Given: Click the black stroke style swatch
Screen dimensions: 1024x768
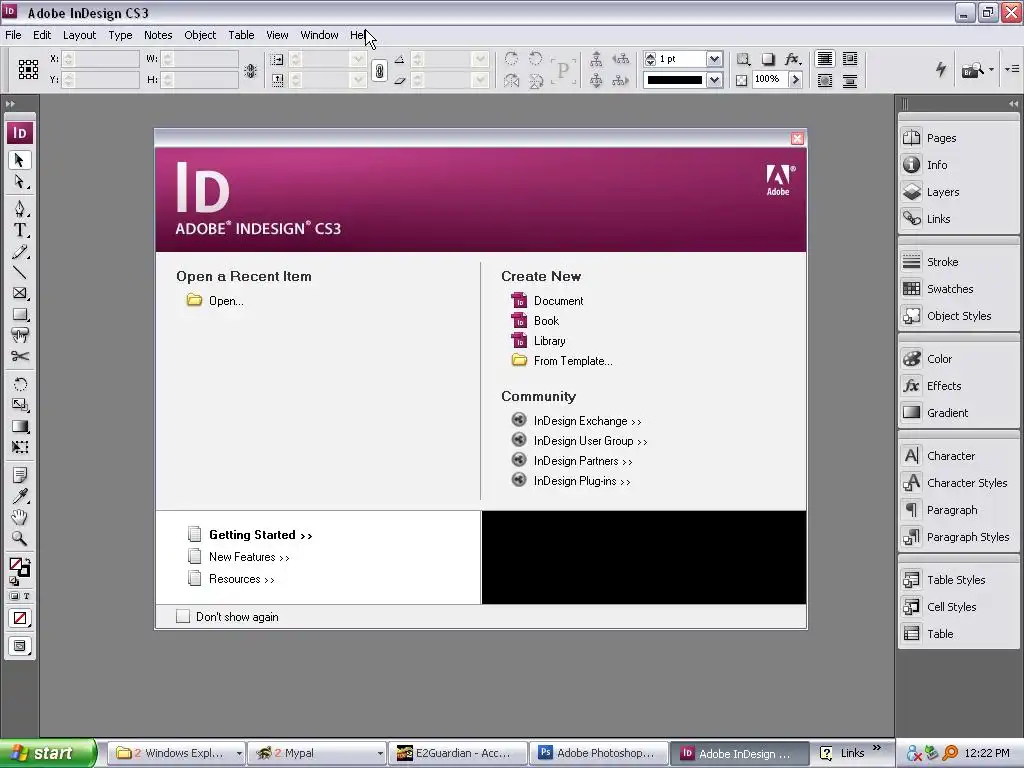Looking at the screenshot, I should [675, 80].
